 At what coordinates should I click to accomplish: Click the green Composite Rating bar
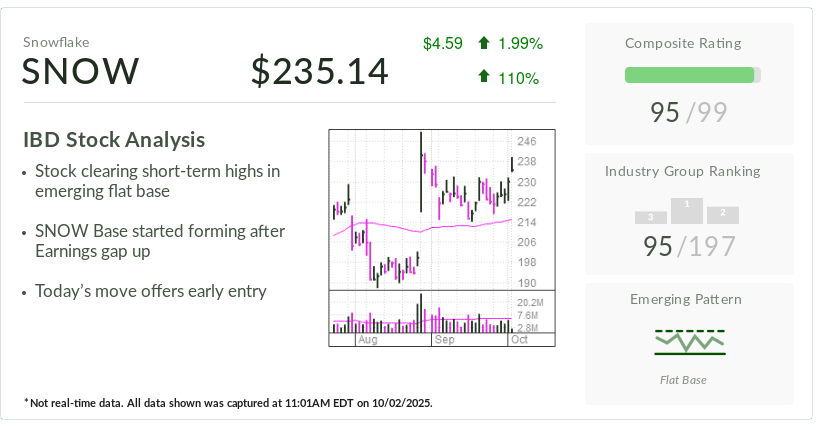click(689, 75)
